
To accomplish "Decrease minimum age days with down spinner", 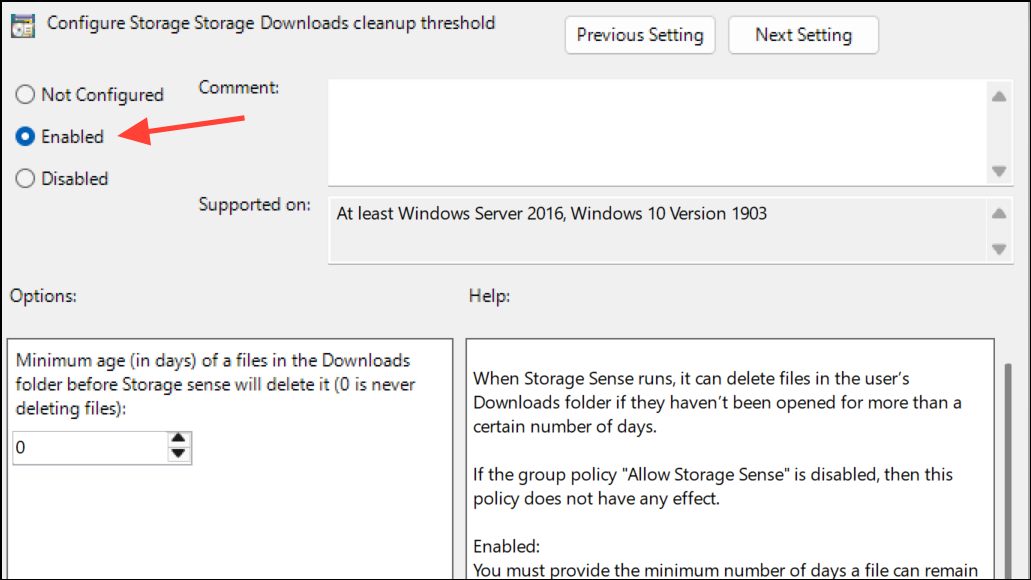I will point(179,455).
